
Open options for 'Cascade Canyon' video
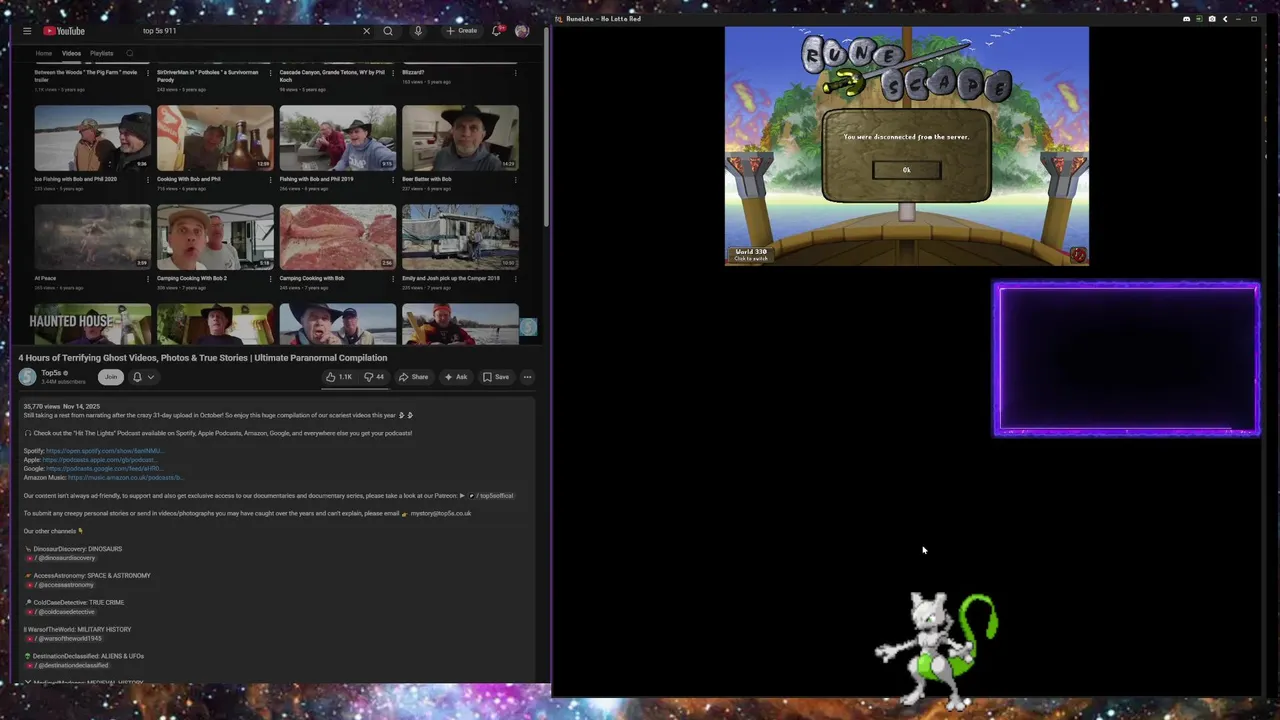(393, 73)
